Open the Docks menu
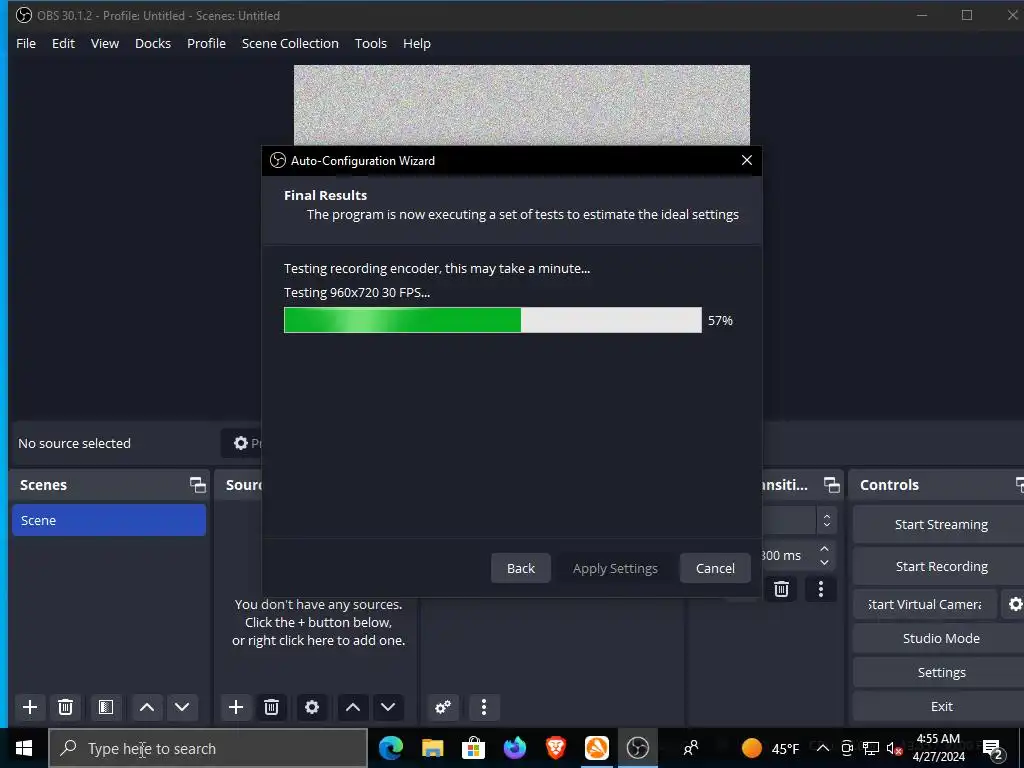1024x768 pixels. [153, 43]
